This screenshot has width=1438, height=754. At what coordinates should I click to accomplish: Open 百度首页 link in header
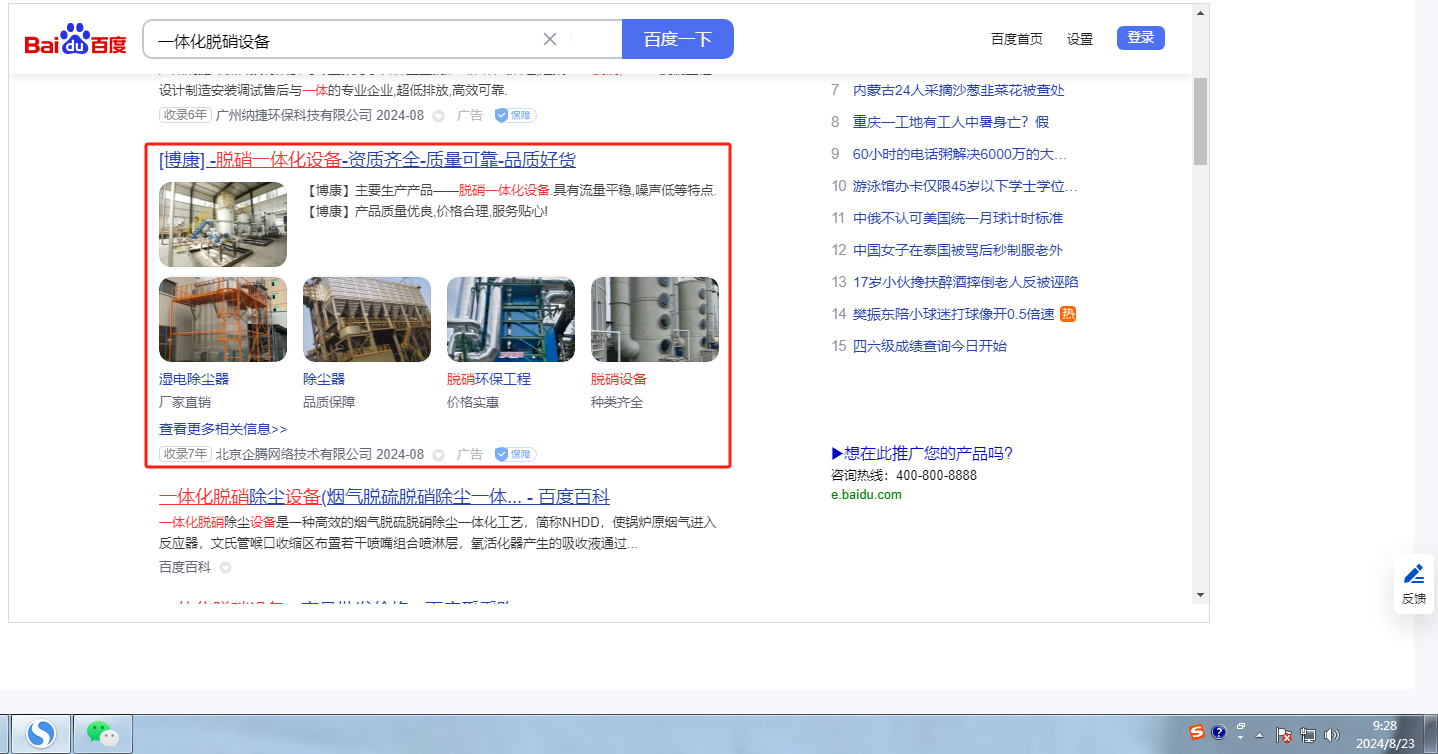coord(1017,39)
